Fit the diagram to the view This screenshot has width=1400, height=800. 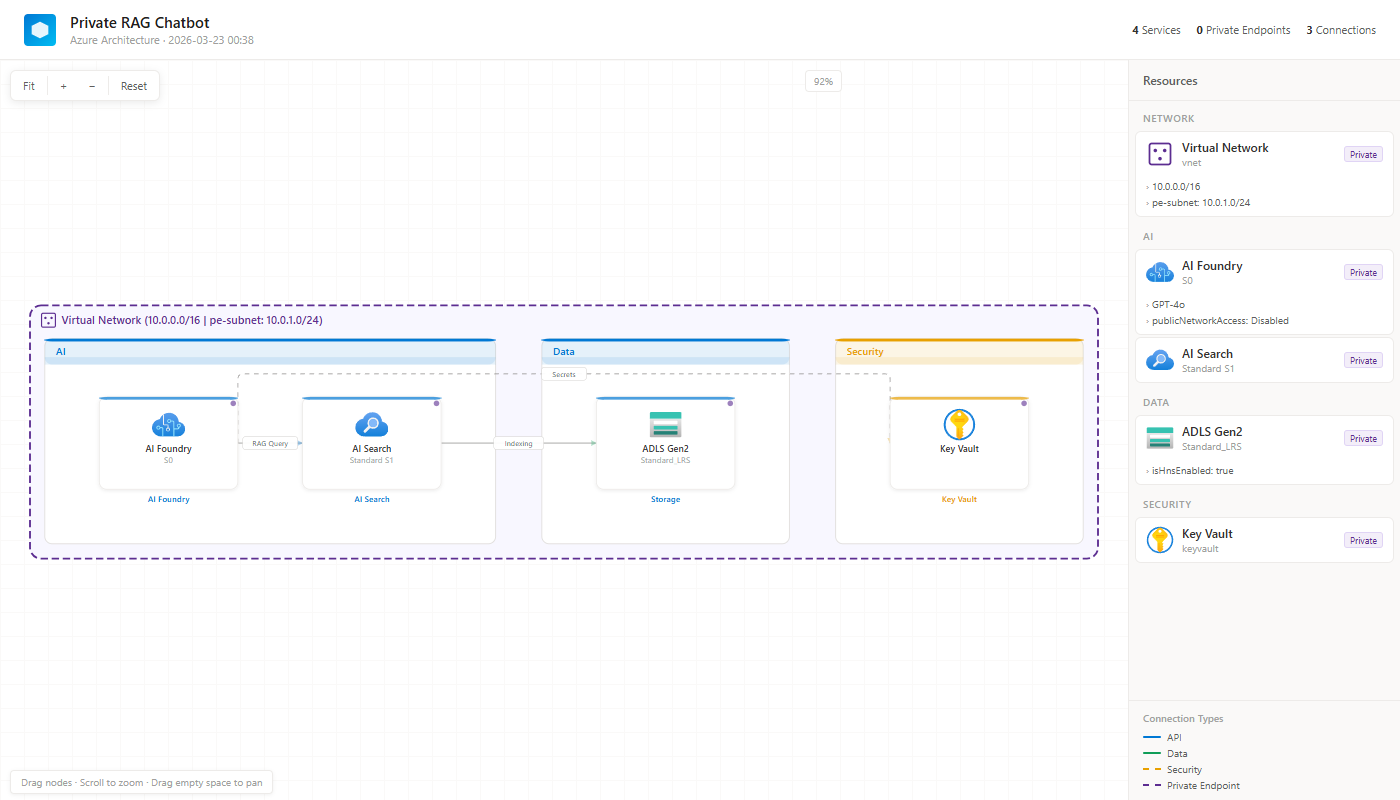point(29,86)
